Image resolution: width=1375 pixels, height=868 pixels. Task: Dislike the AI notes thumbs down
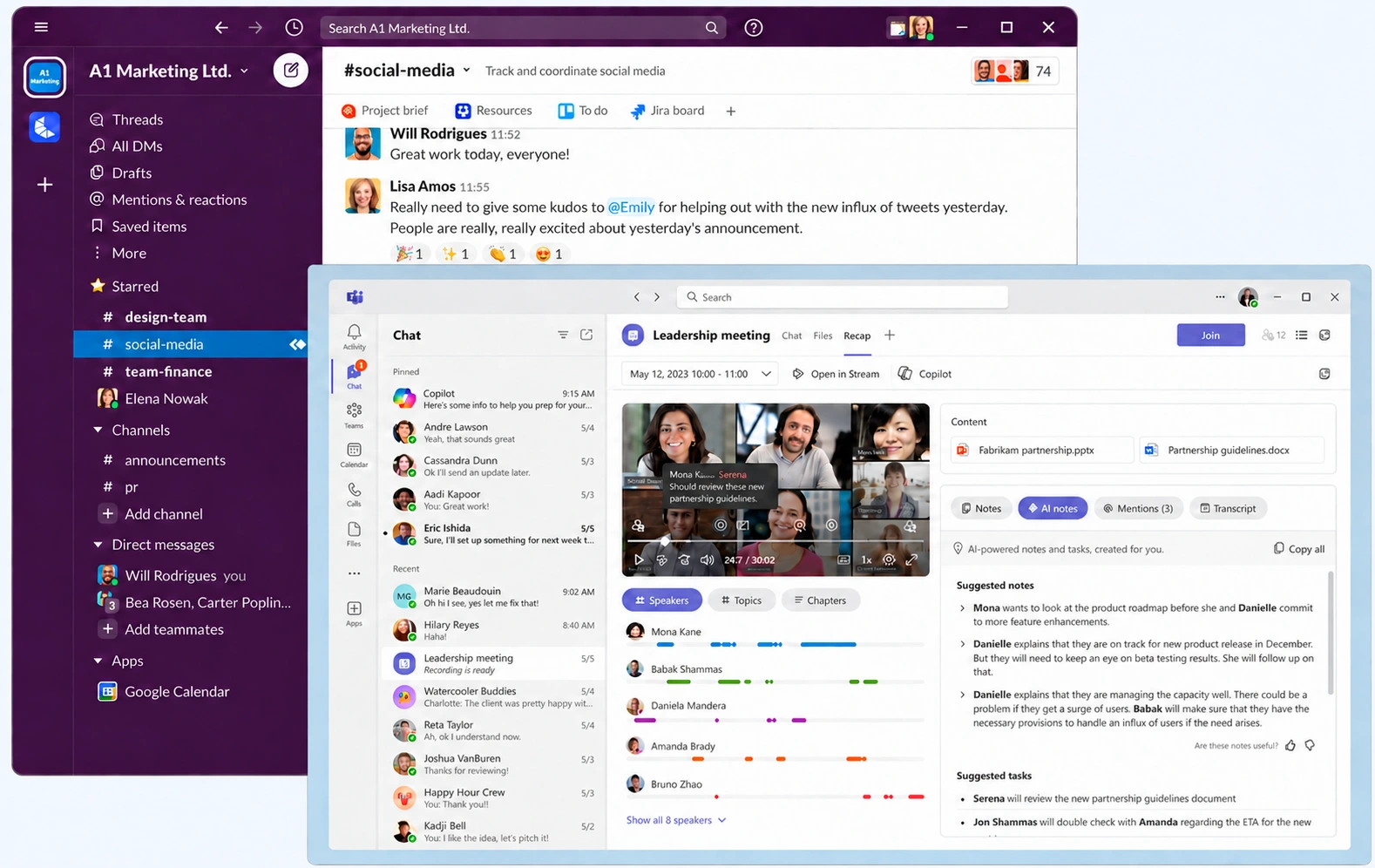click(x=1310, y=745)
